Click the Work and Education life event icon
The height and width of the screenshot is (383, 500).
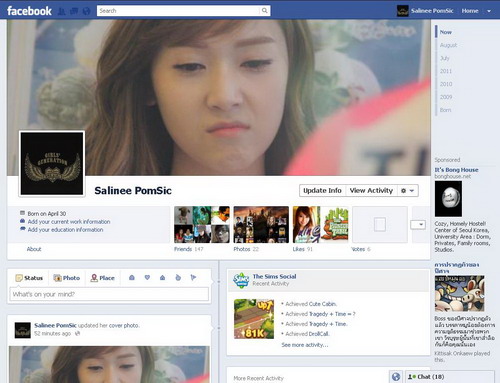[132, 278]
